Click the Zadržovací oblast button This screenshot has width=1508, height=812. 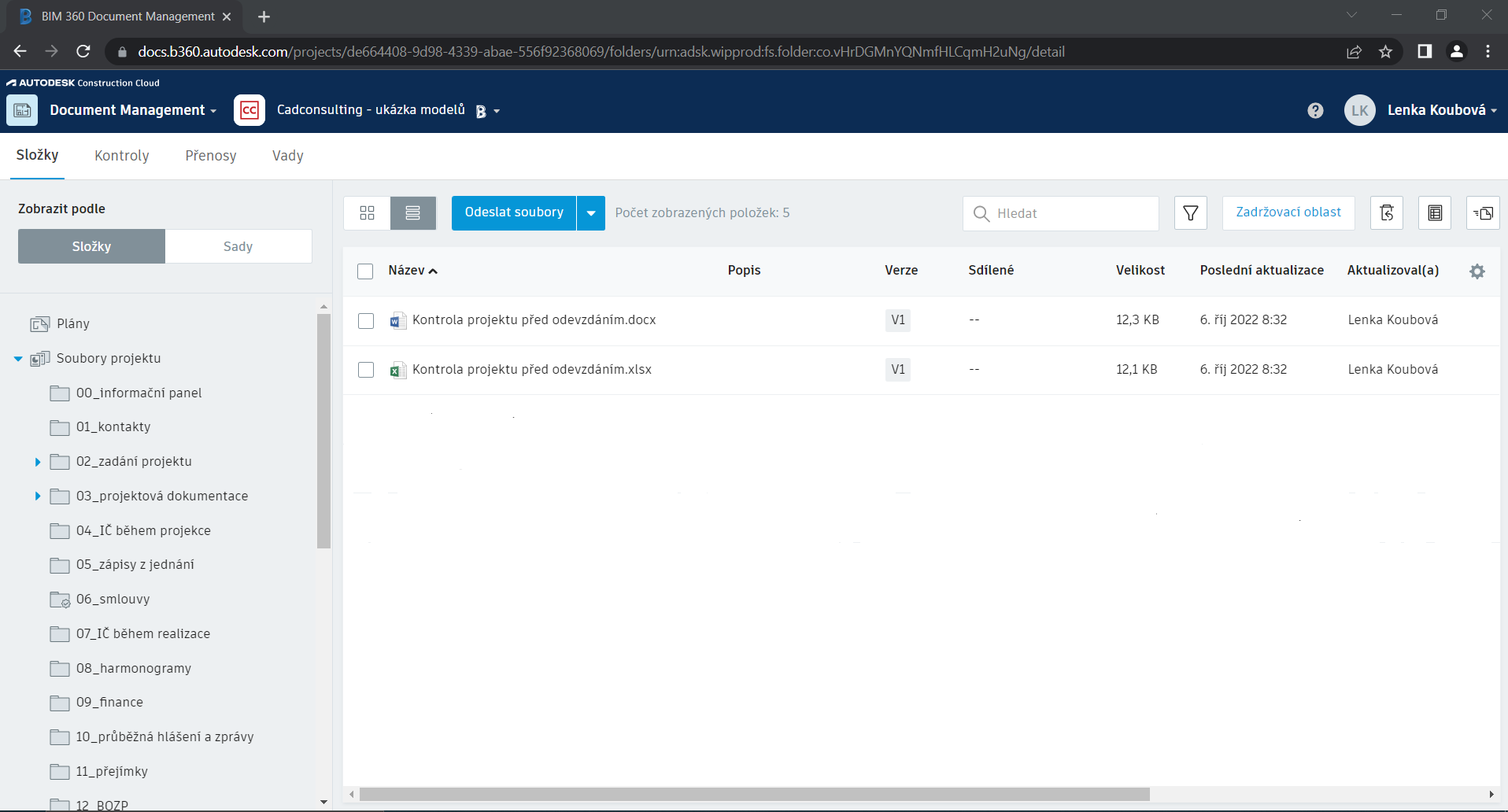tap(1288, 213)
